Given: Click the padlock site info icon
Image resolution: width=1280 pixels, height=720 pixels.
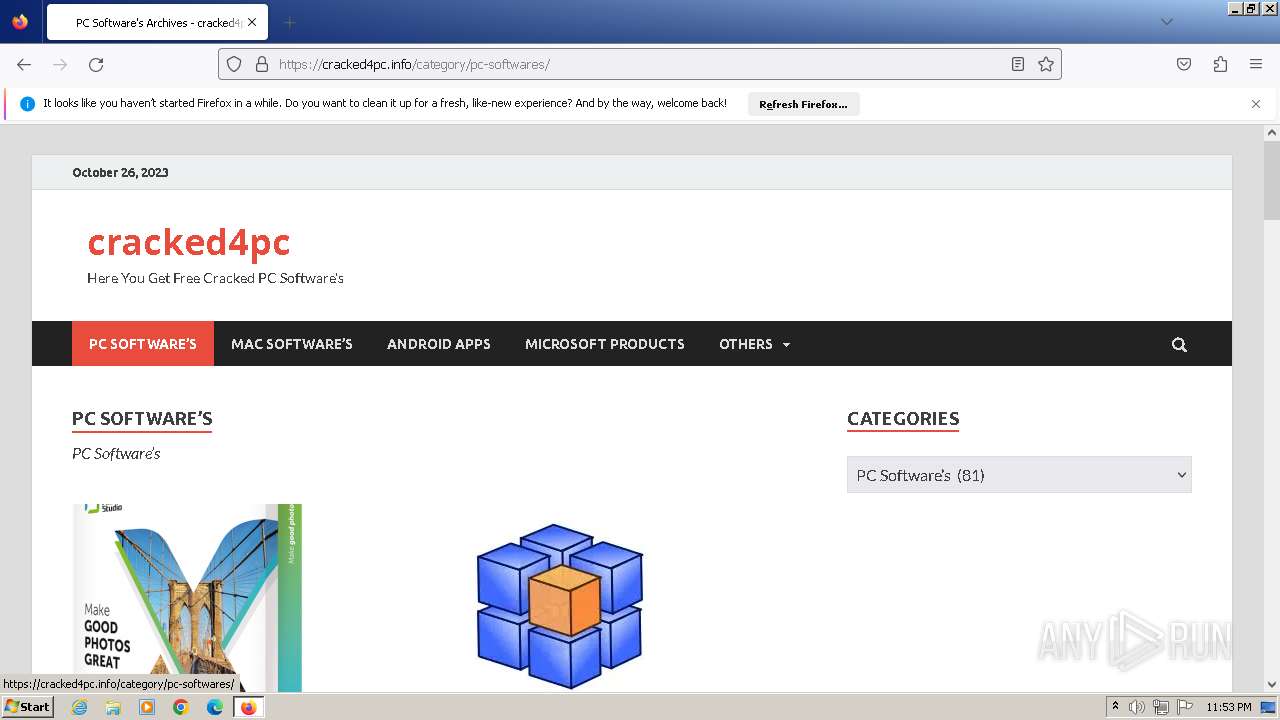Looking at the screenshot, I should (x=262, y=64).
